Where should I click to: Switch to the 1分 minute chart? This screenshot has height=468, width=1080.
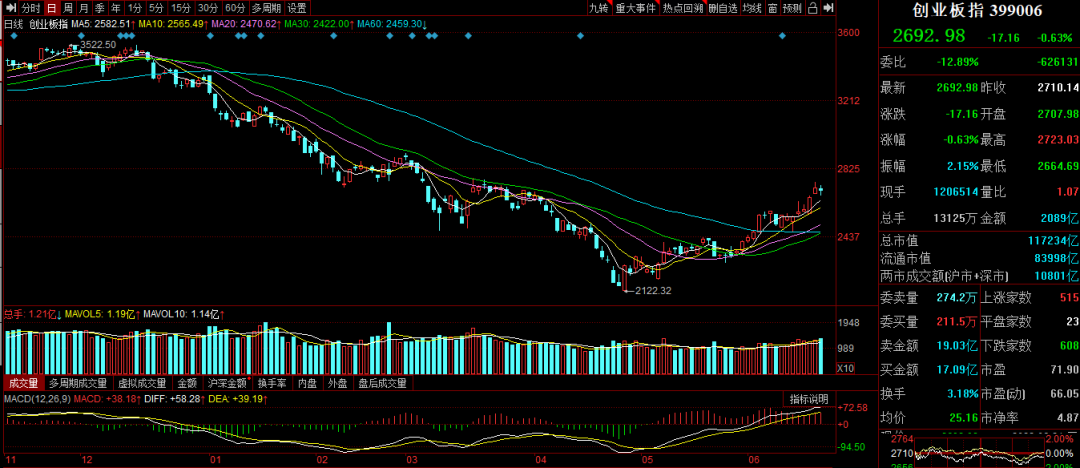[x=135, y=8]
